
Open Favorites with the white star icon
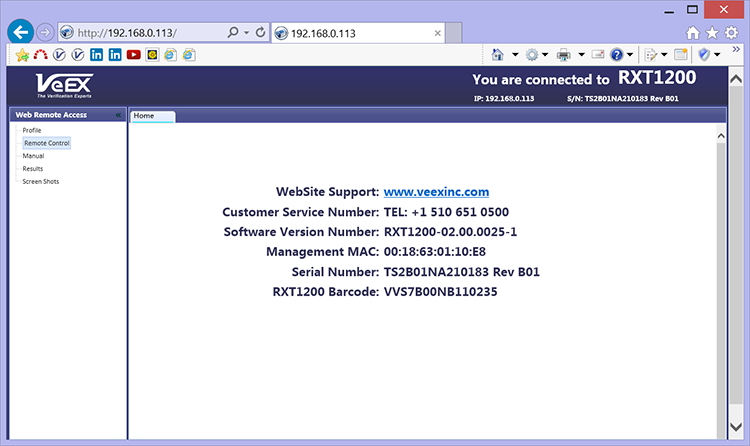[x=712, y=33]
